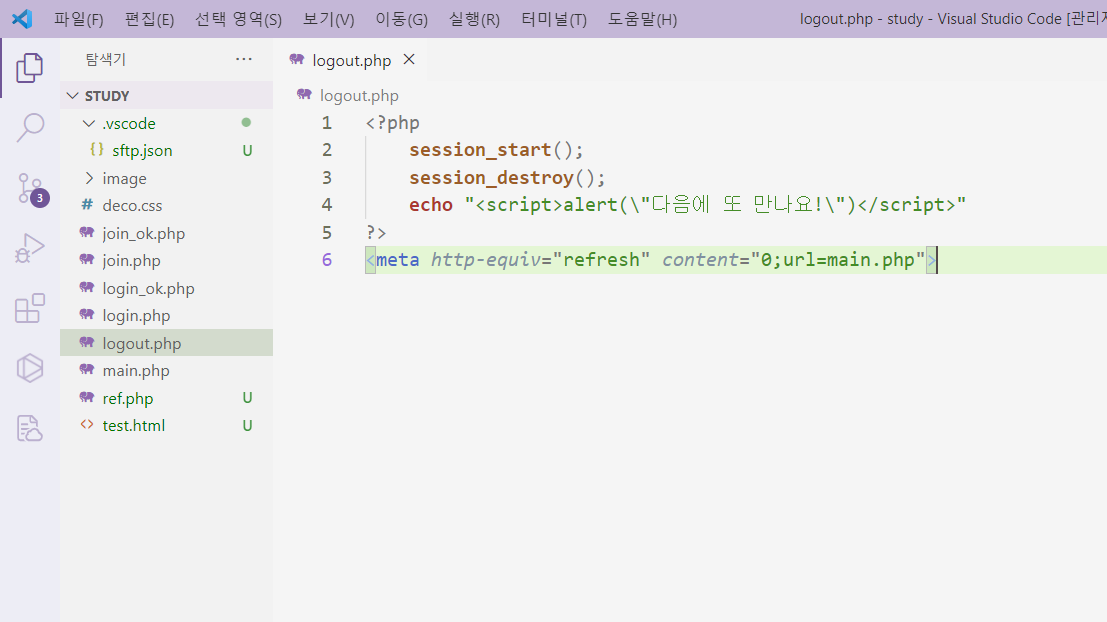Open the explorer more actions ellipsis
1107x622 pixels.
pos(244,59)
